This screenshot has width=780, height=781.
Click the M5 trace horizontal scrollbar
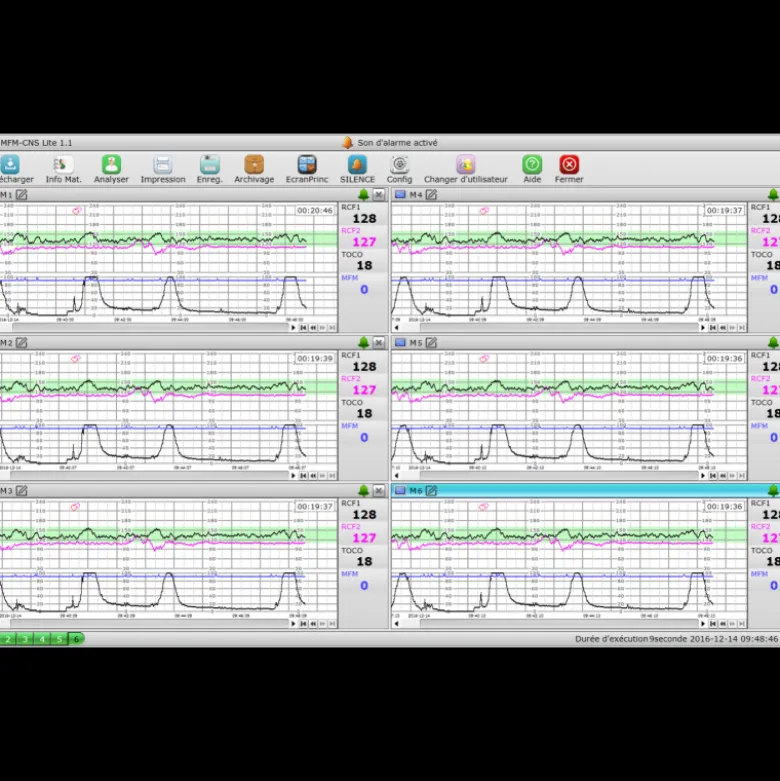point(559,476)
